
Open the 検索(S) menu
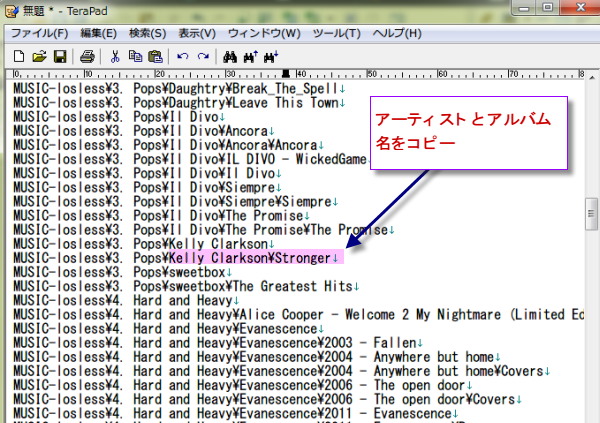pos(148,33)
